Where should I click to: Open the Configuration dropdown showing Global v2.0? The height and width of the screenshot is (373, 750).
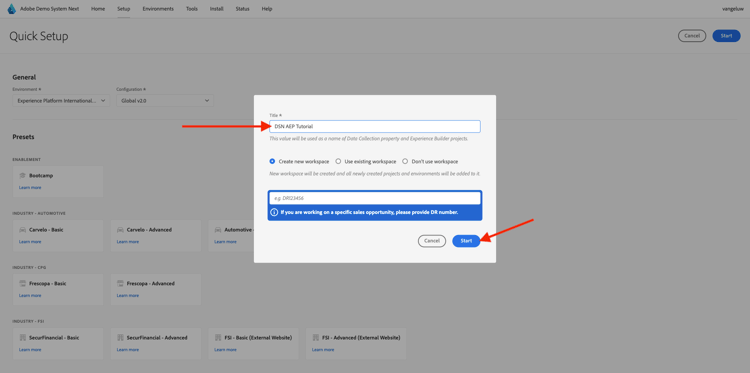(165, 100)
